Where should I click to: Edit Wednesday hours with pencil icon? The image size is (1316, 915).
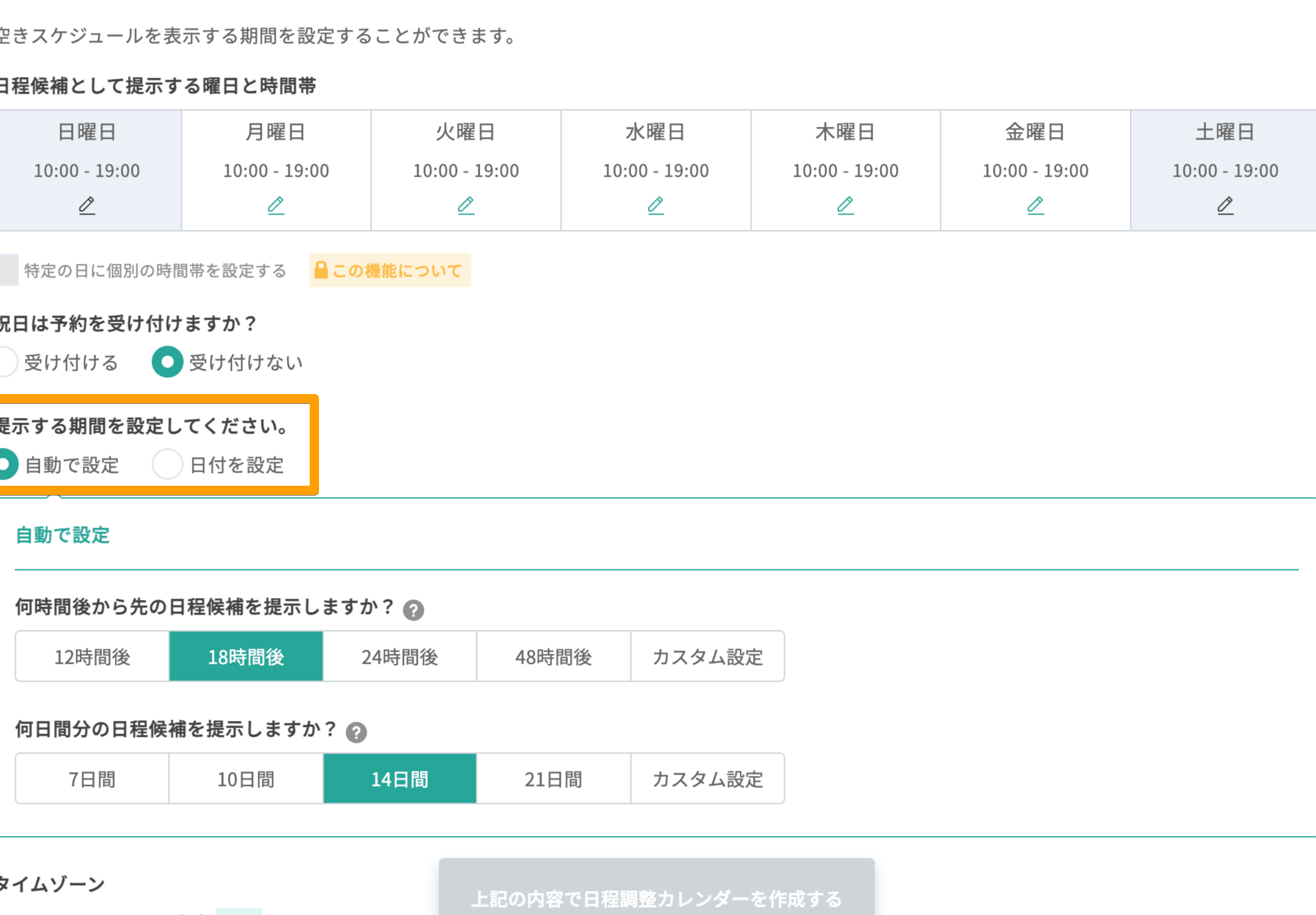pyautogui.click(x=655, y=205)
